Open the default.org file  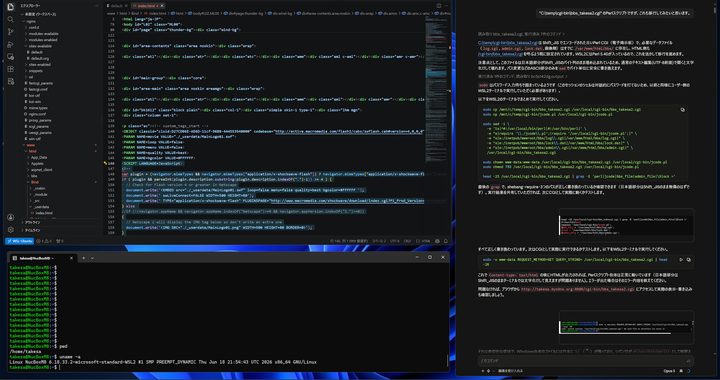click(x=39, y=58)
